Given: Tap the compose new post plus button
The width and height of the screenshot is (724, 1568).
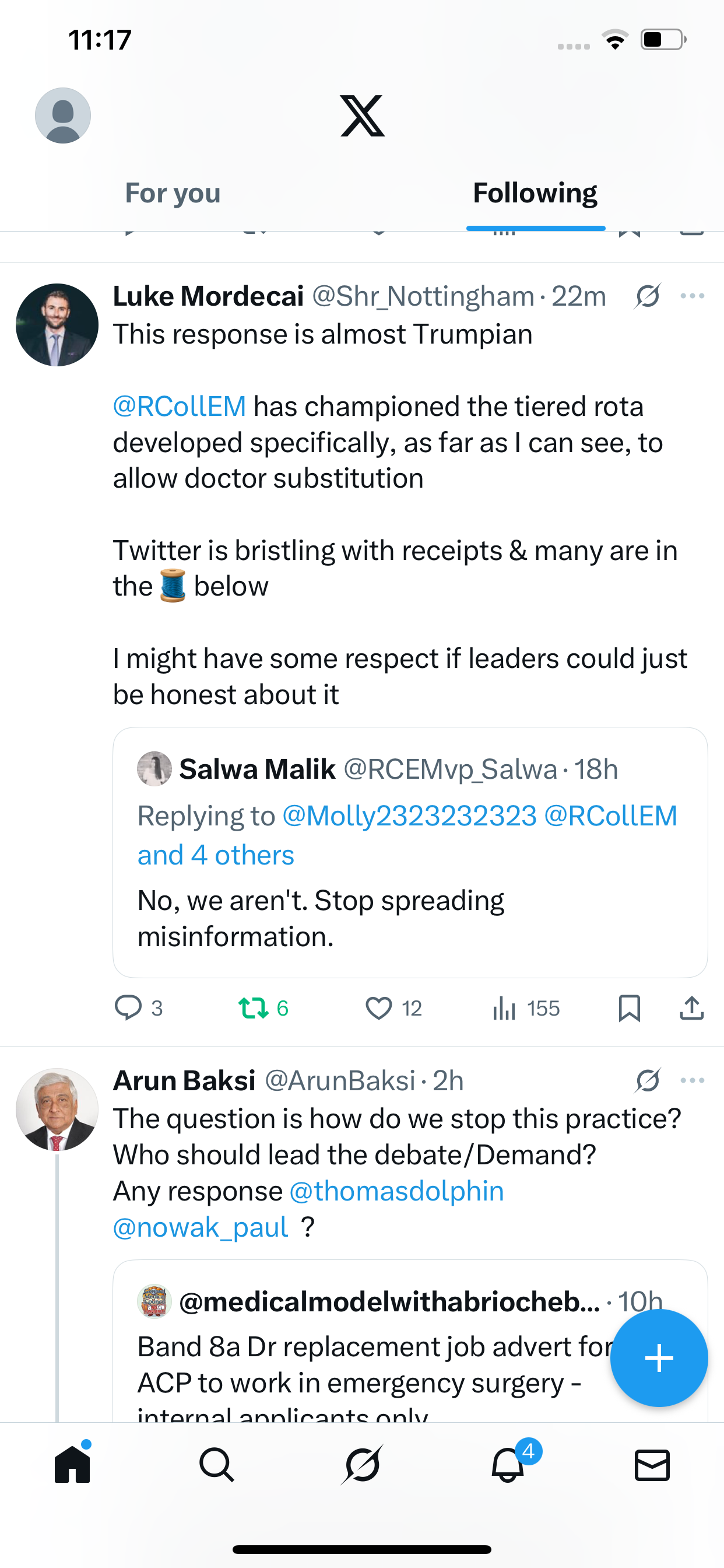Looking at the screenshot, I should click(x=659, y=1358).
